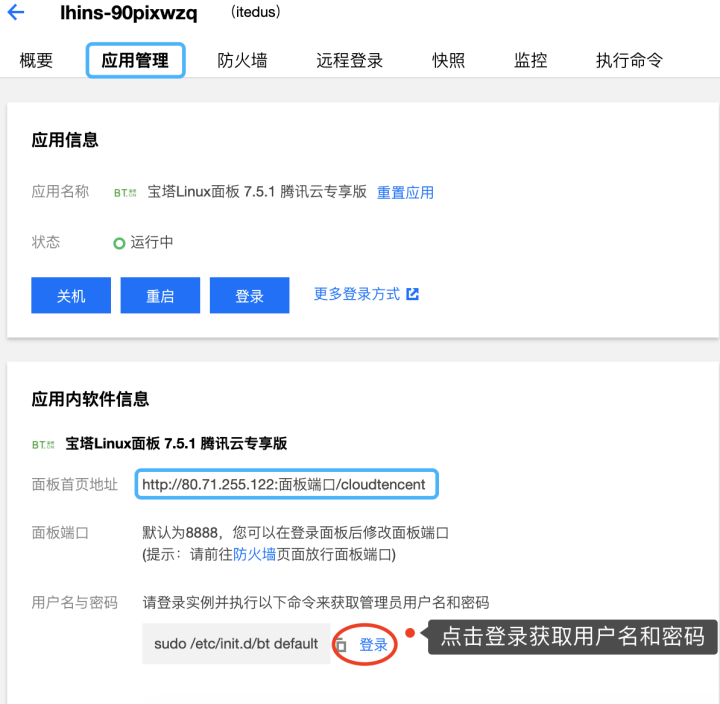Click the 用户名与密码 label
Viewport: 720px width, 704px height.
tap(75, 603)
